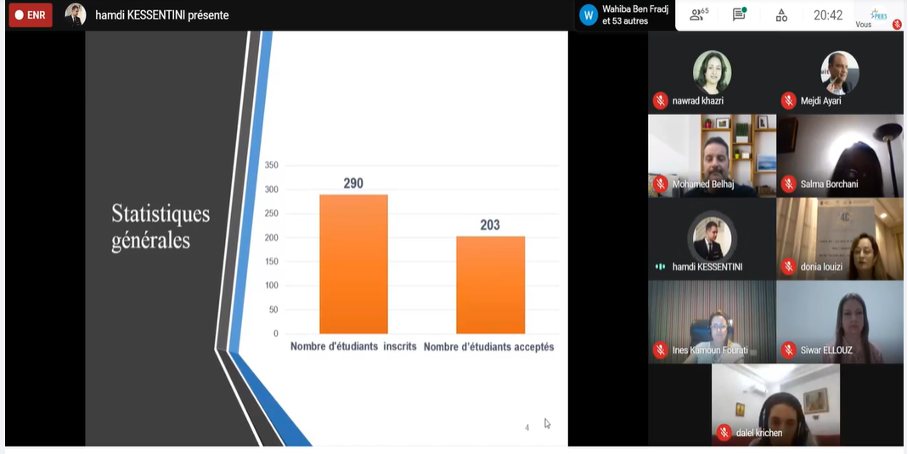This screenshot has width=908, height=454.
Task: Click the muted mic icon beside nawrad khazri
Action: (660, 101)
